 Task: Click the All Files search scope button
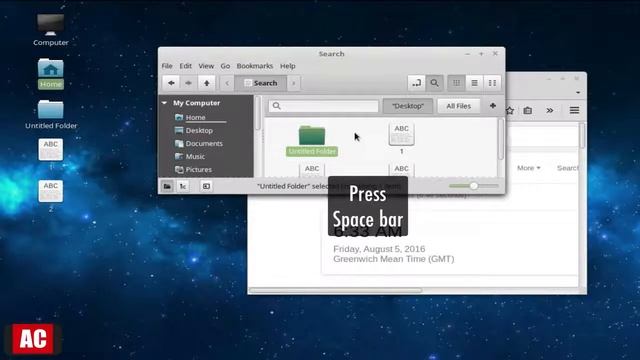pyautogui.click(x=458, y=106)
